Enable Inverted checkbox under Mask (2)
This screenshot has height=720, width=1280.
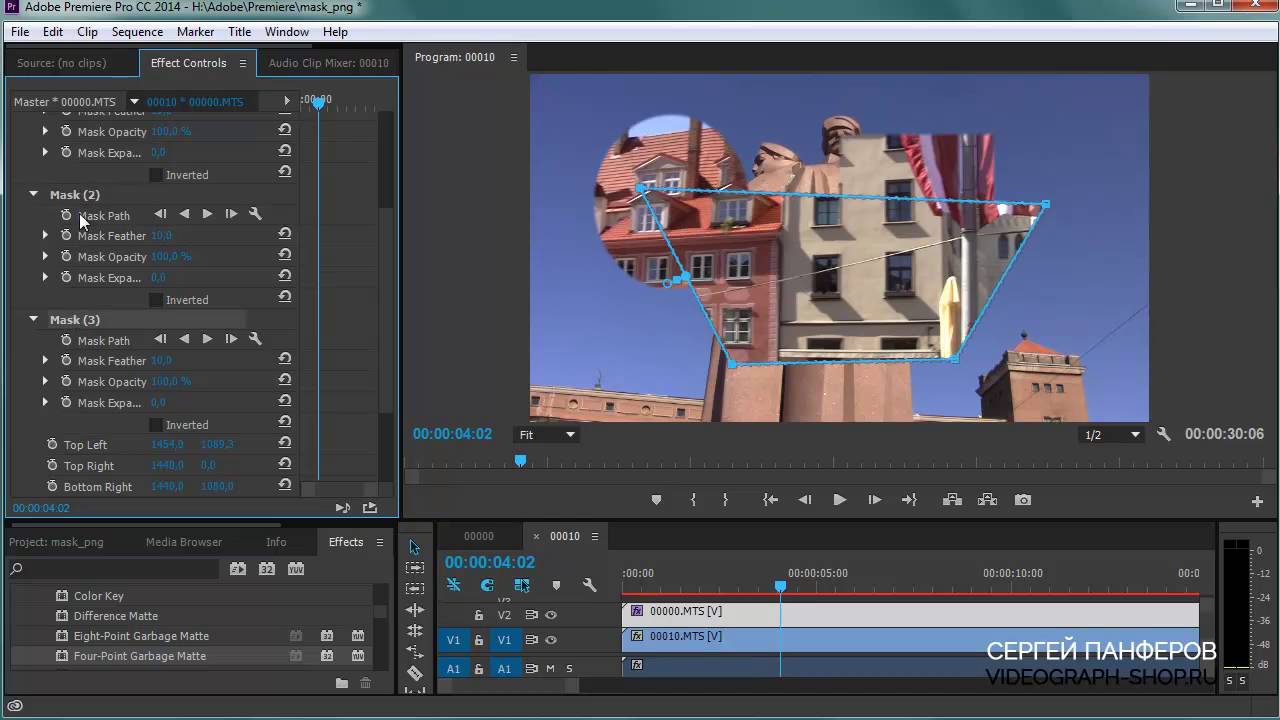(x=155, y=300)
